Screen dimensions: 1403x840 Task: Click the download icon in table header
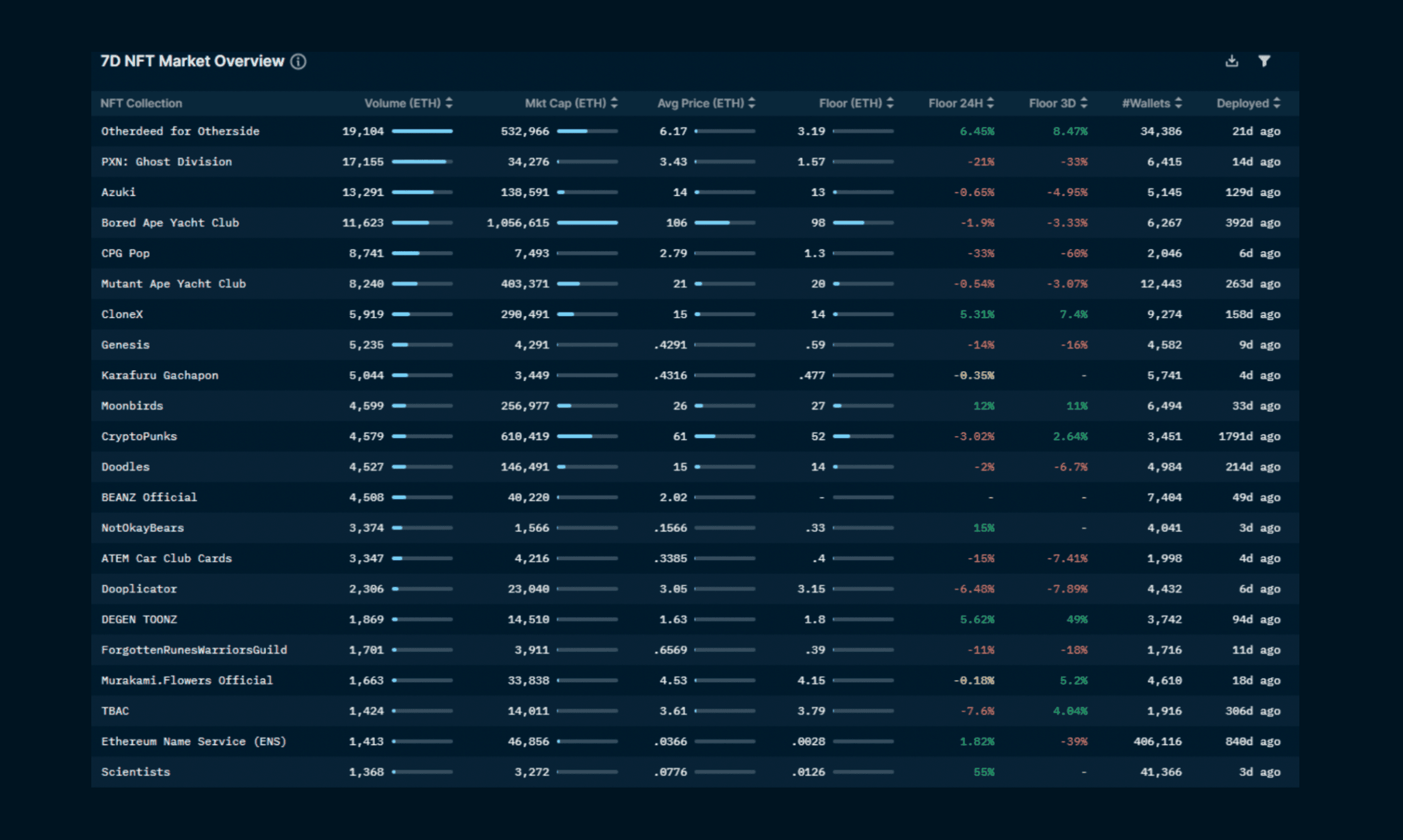(x=1231, y=61)
